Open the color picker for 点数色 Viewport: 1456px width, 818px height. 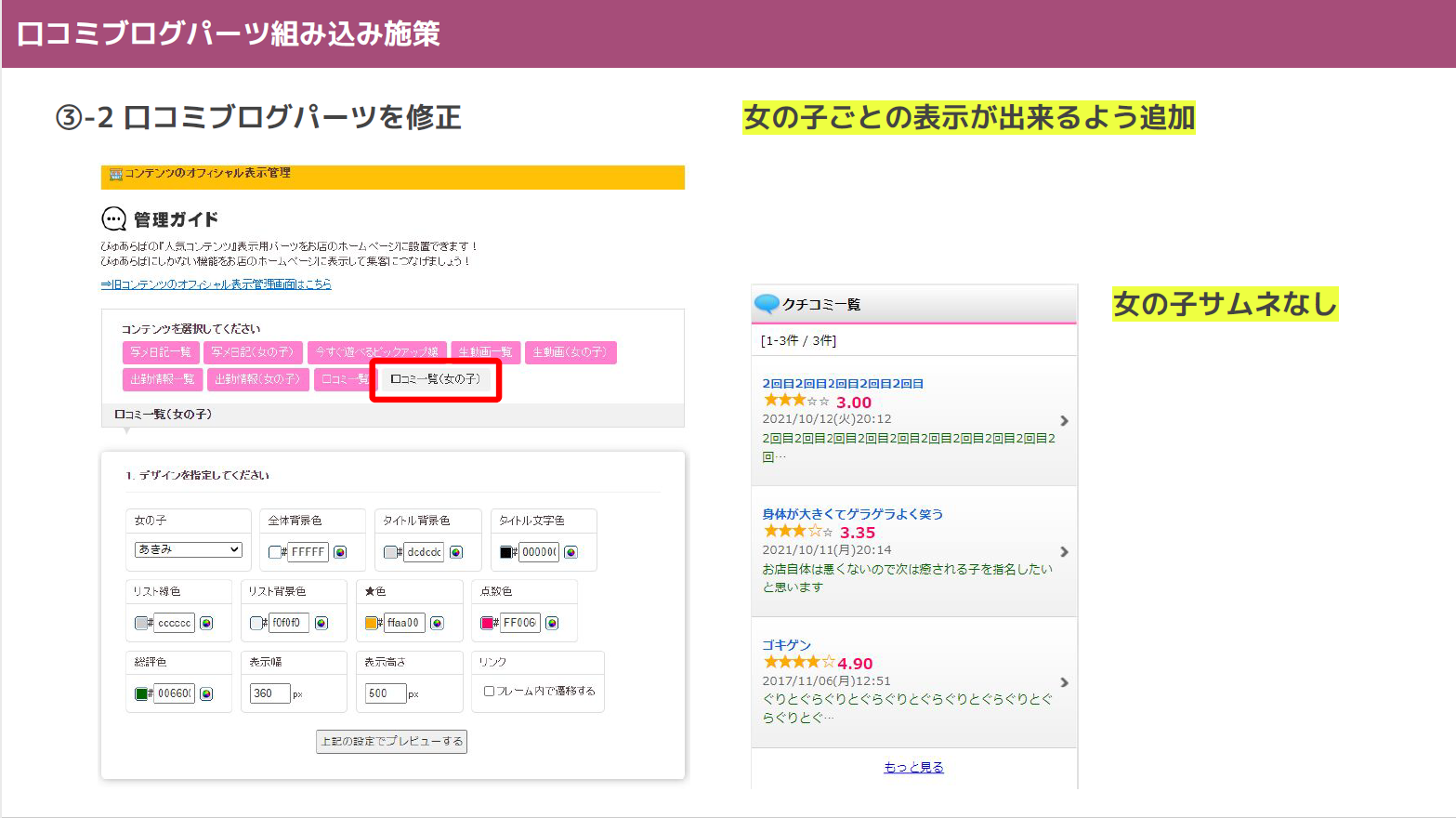(552, 623)
